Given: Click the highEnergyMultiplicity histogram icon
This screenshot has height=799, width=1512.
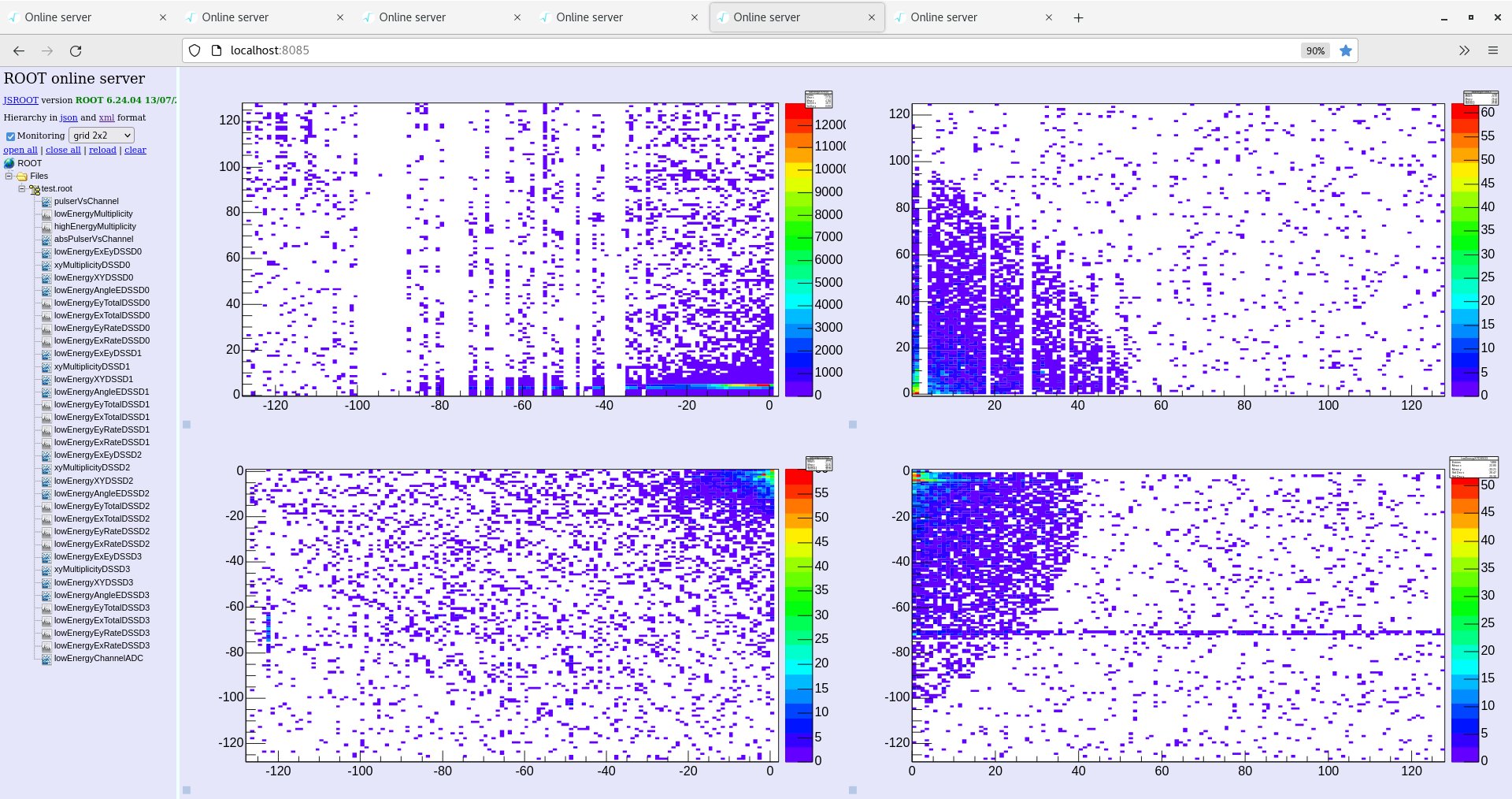Looking at the screenshot, I should click(x=46, y=226).
